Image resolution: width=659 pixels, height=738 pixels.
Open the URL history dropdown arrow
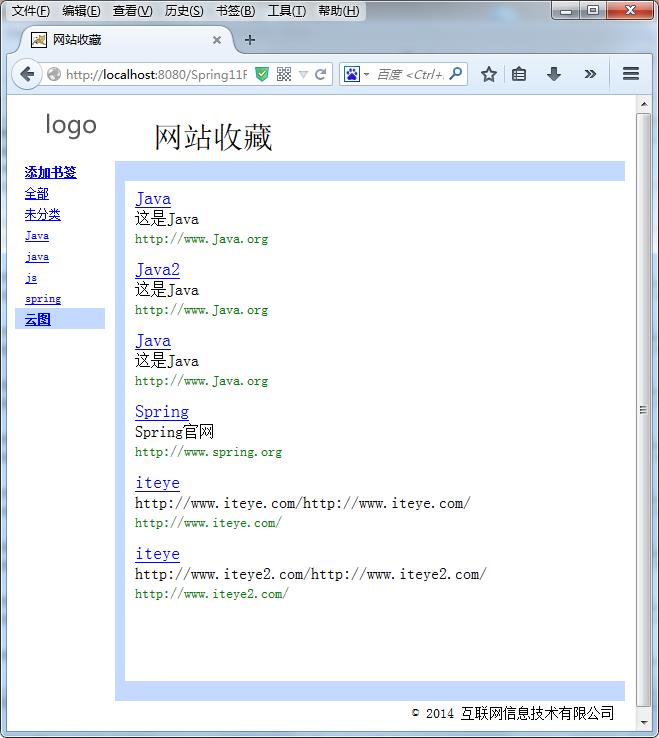point(304,74)
